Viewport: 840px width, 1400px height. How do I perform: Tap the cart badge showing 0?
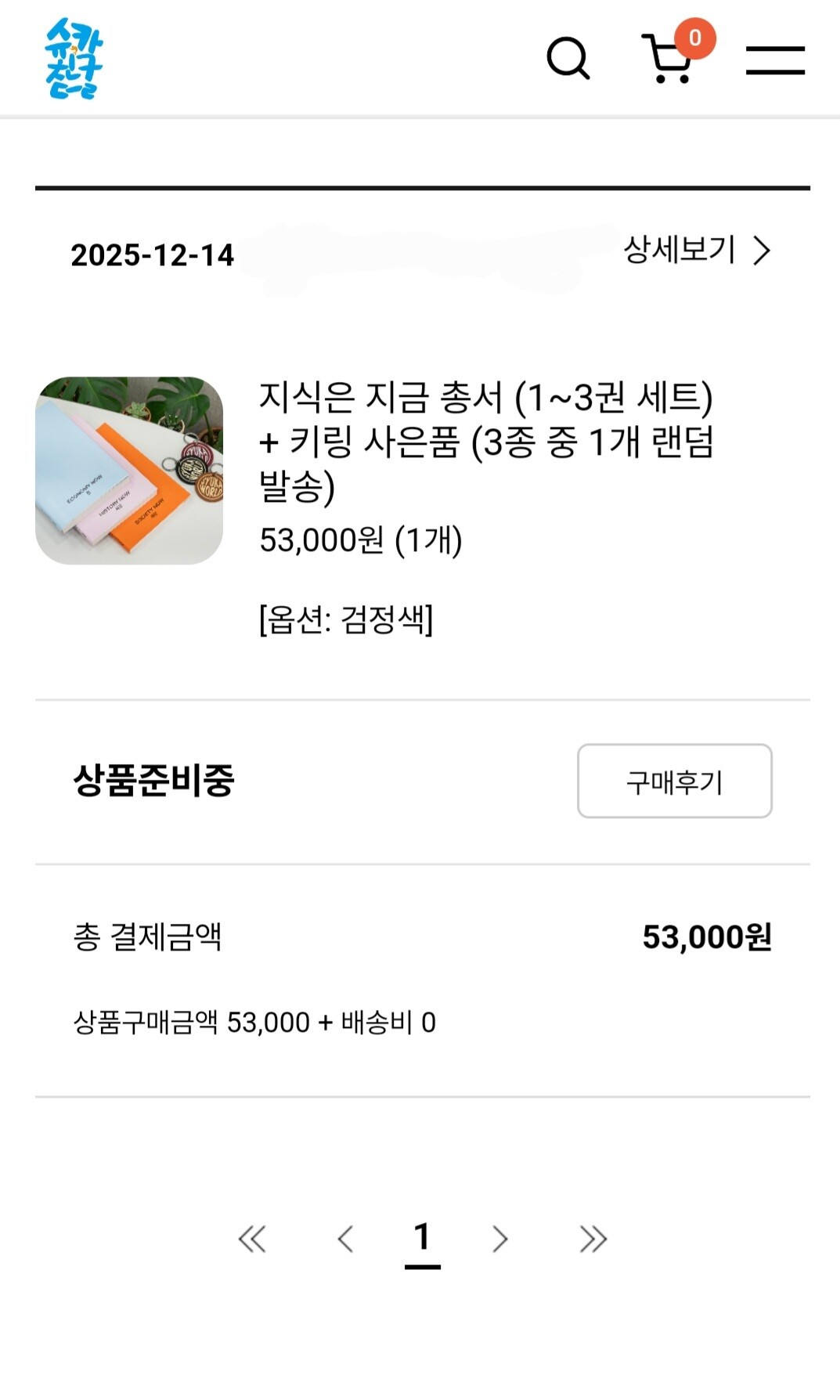pos(694,38)
